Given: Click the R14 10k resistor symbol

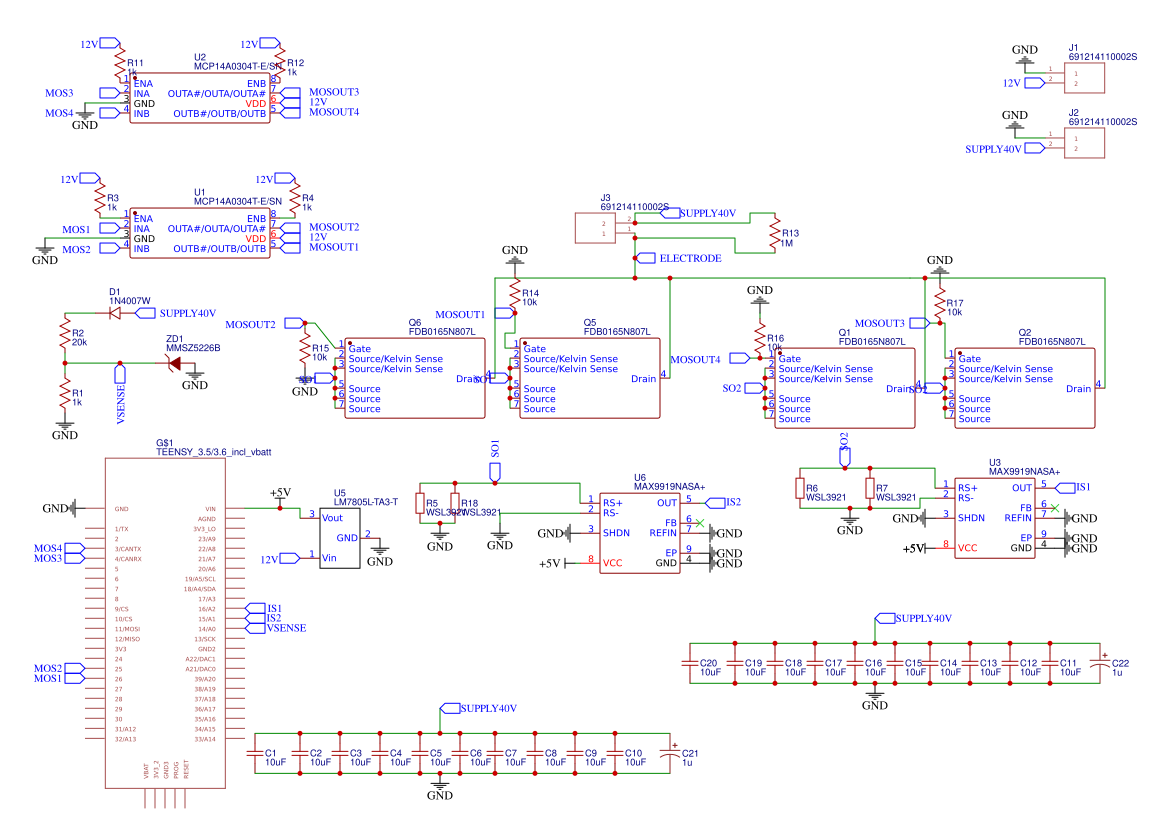Looking at the screenshot, I should pyautogui.click(x=514, y=294).
